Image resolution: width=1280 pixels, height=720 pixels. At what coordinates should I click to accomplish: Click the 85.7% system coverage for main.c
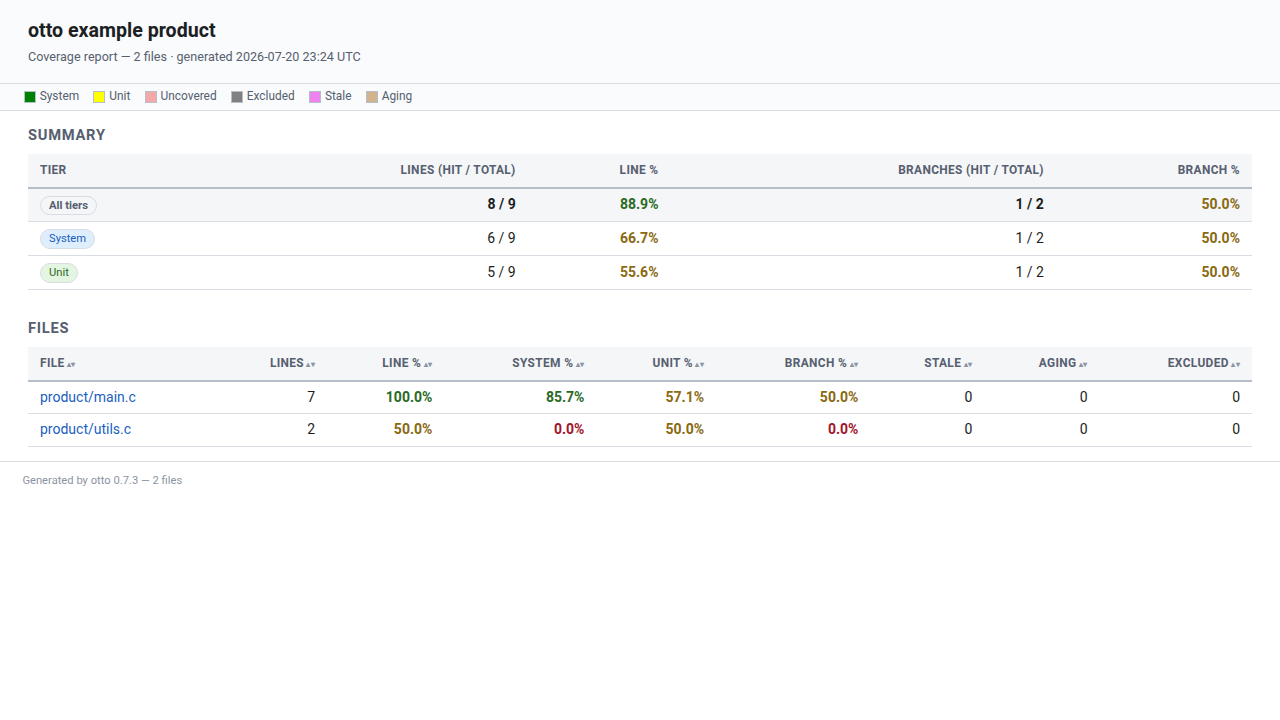tap(565, 397)
